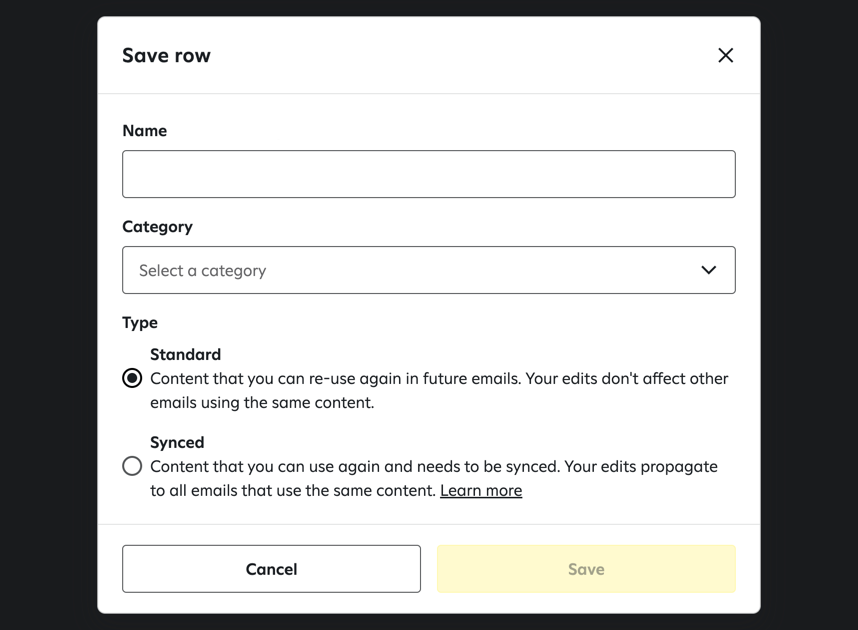Save the row
This screenshot has width=858, height=630.
click(586, 568)
